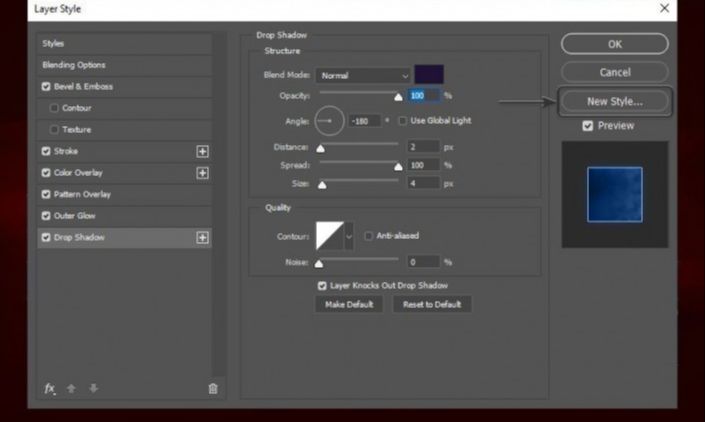Viewport: 705px width, 422px height.
Task: Click Reset to Default button
Action: (432, 304)
